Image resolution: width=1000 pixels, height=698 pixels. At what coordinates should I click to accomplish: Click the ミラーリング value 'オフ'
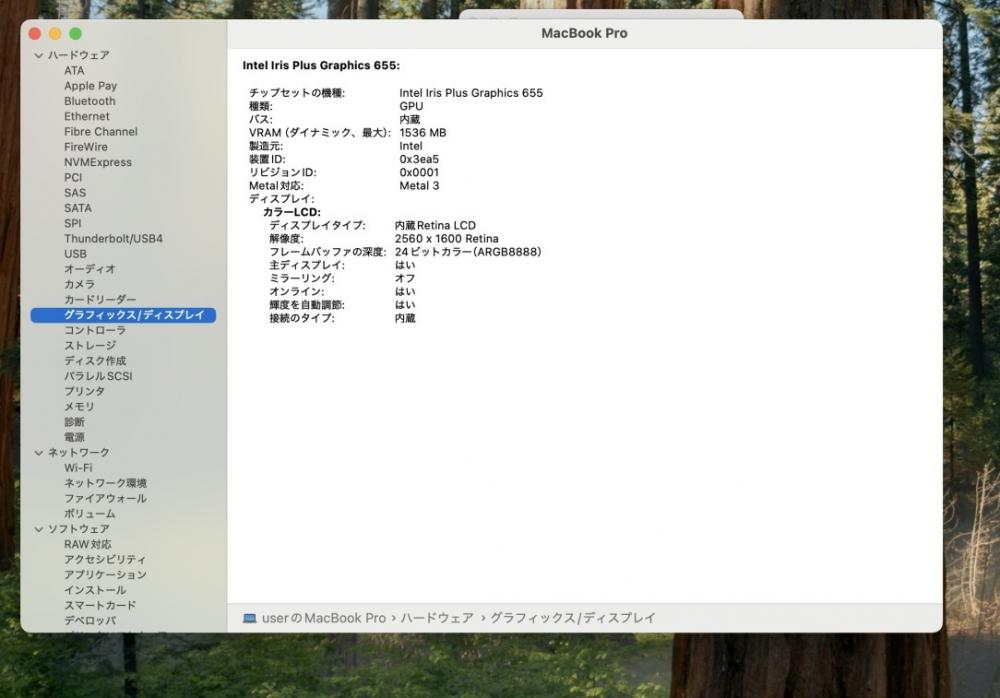click(x=405, y=279)
